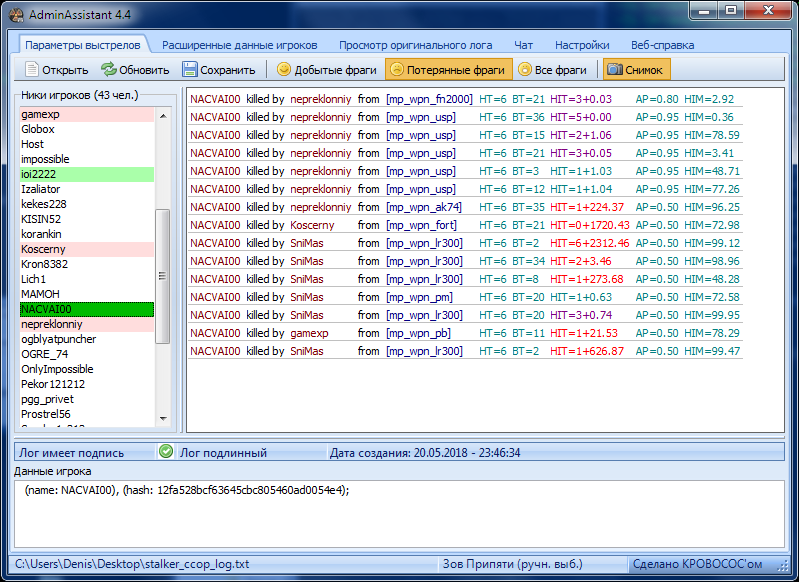Click the Обновить green arrows icon
Screen dimensions: 799x582
(109, 69)
